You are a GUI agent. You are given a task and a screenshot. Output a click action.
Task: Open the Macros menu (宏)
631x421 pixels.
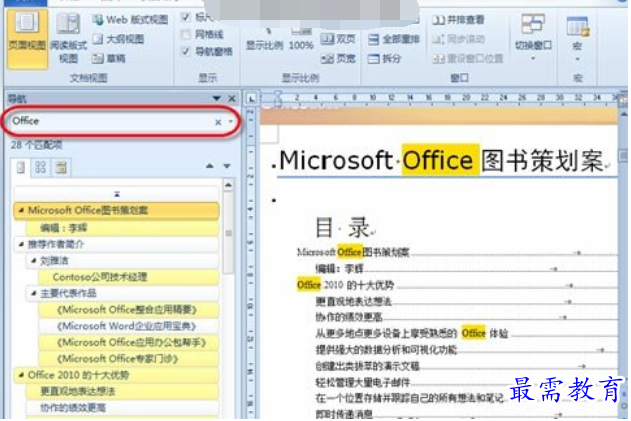click(x=577, y=38)
